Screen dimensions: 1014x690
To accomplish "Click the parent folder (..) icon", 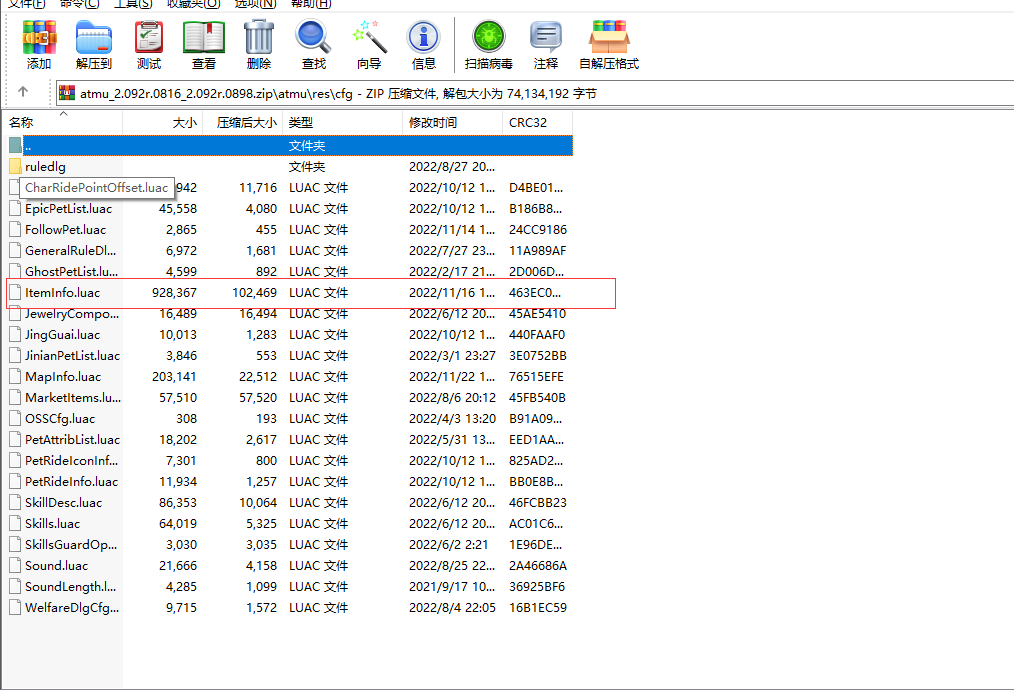I will (x=16, y=146).
